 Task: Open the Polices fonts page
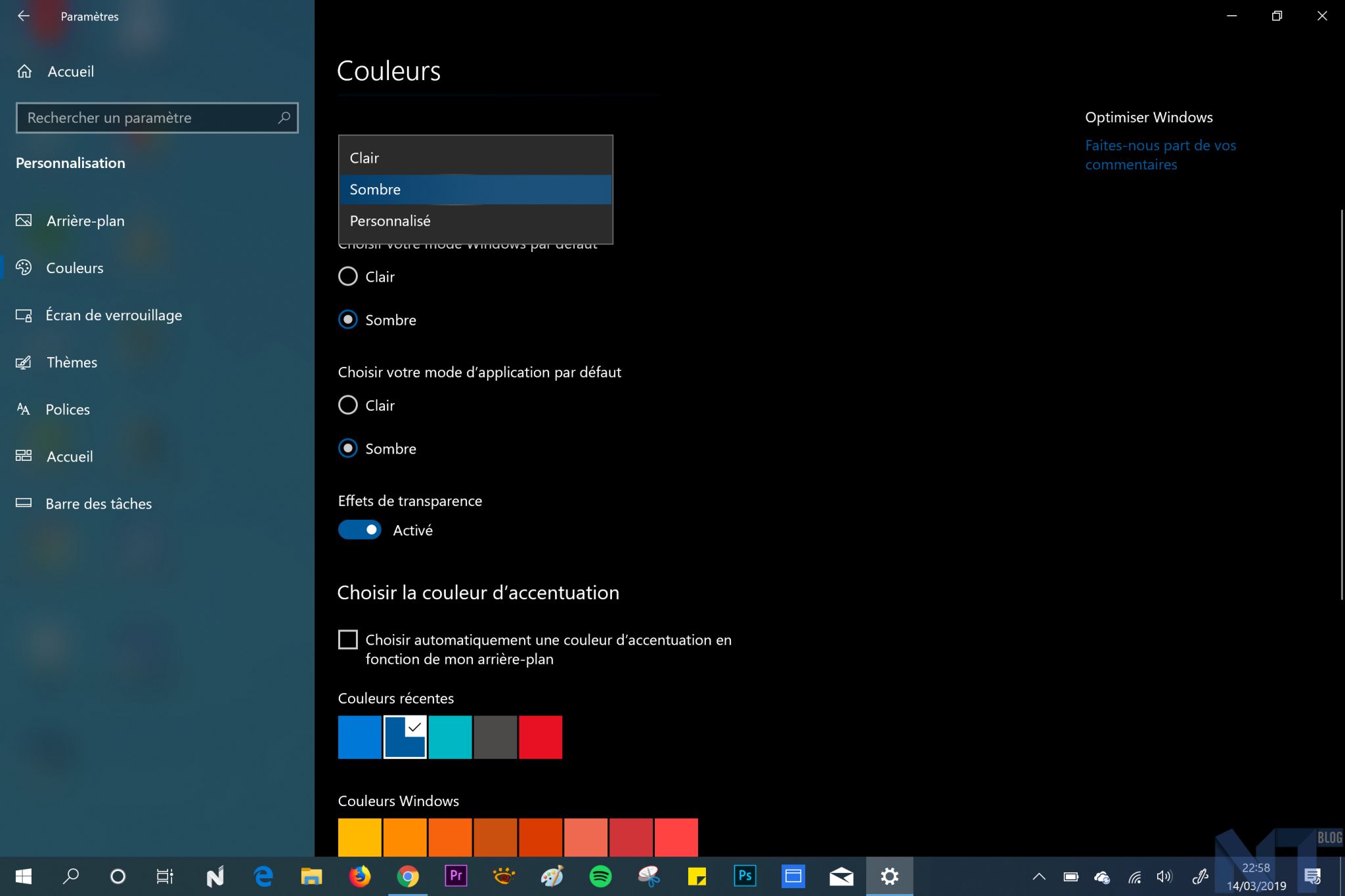coord(67,410)
